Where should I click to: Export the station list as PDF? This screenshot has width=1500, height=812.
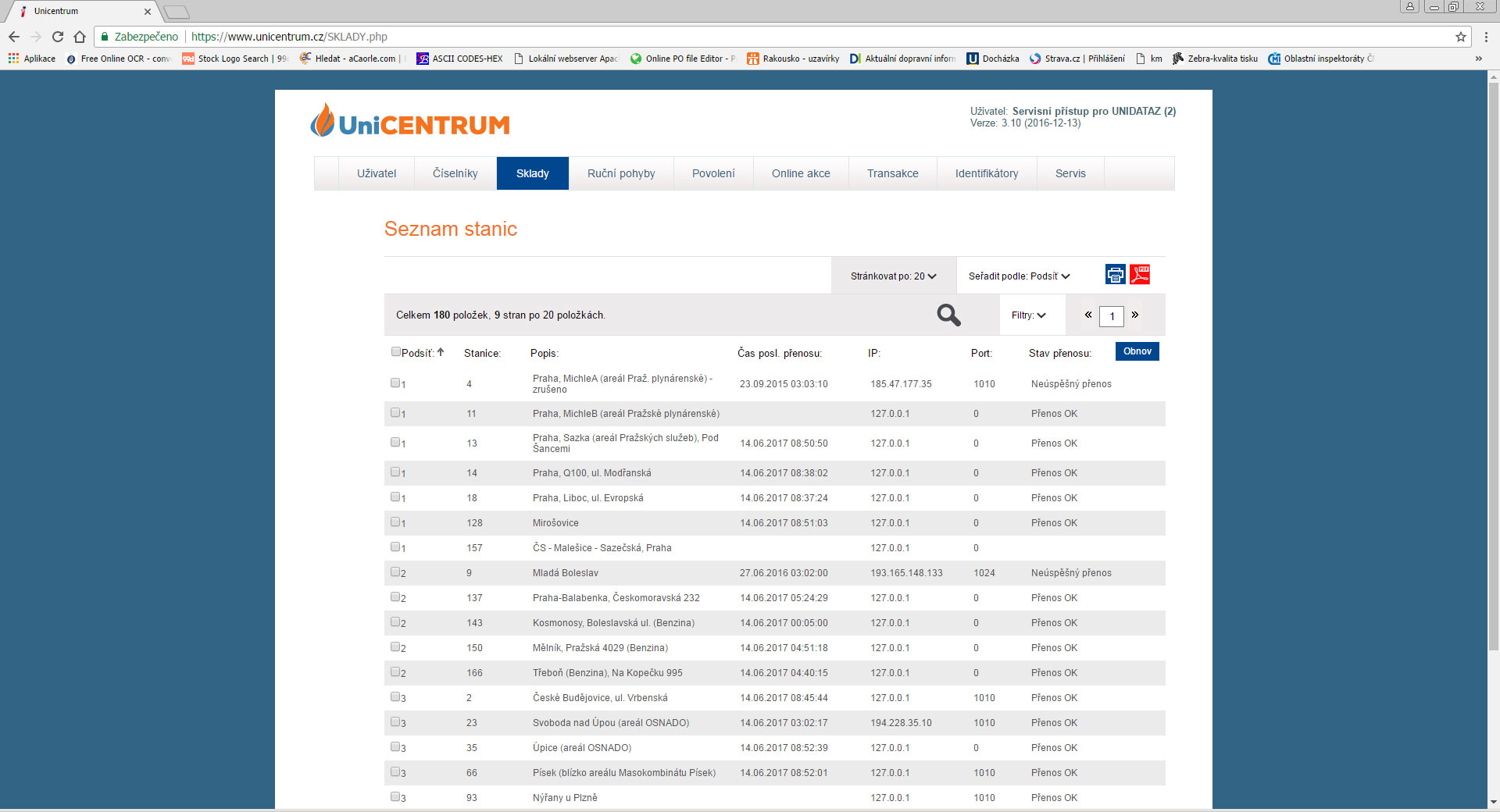pyautogui.click(x=1140, y=275)
